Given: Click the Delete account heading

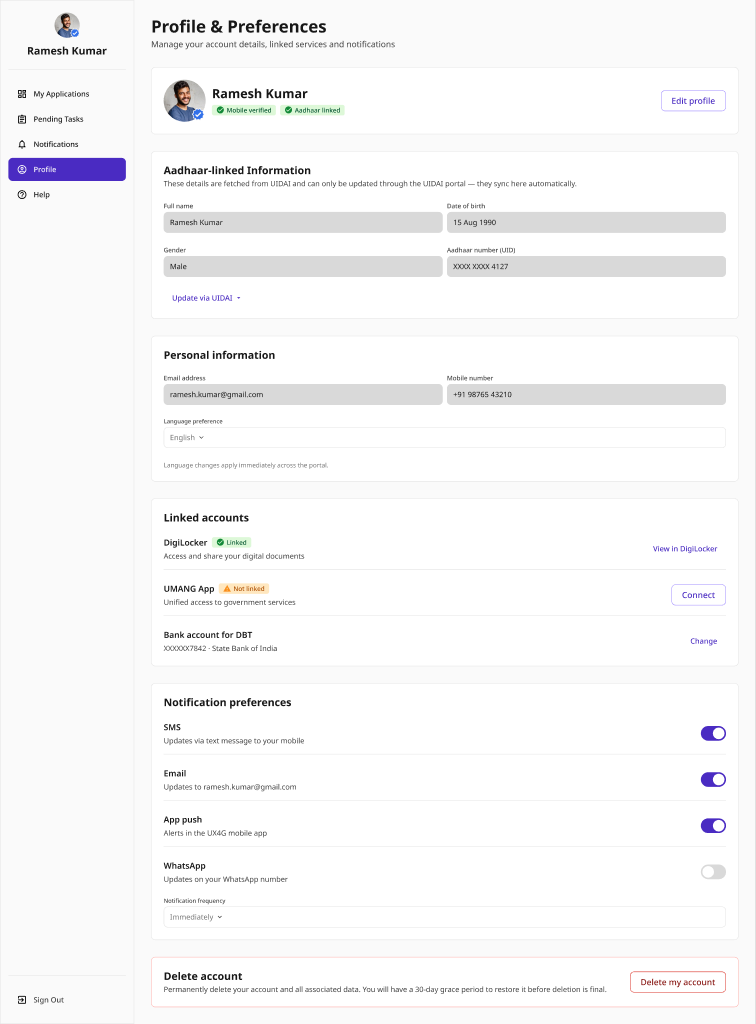Looking at the screenshot, I should click(x=203, y=976).
